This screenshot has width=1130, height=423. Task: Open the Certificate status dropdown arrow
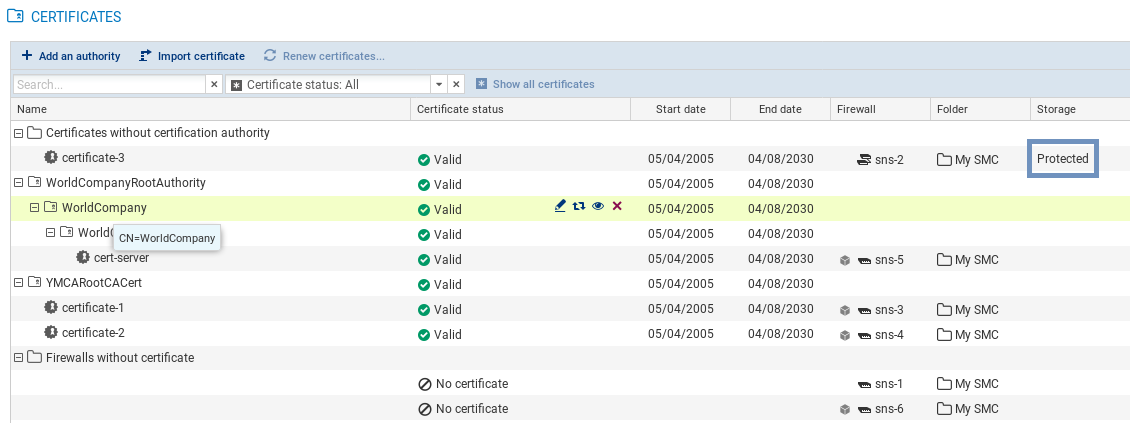(438, 85)
